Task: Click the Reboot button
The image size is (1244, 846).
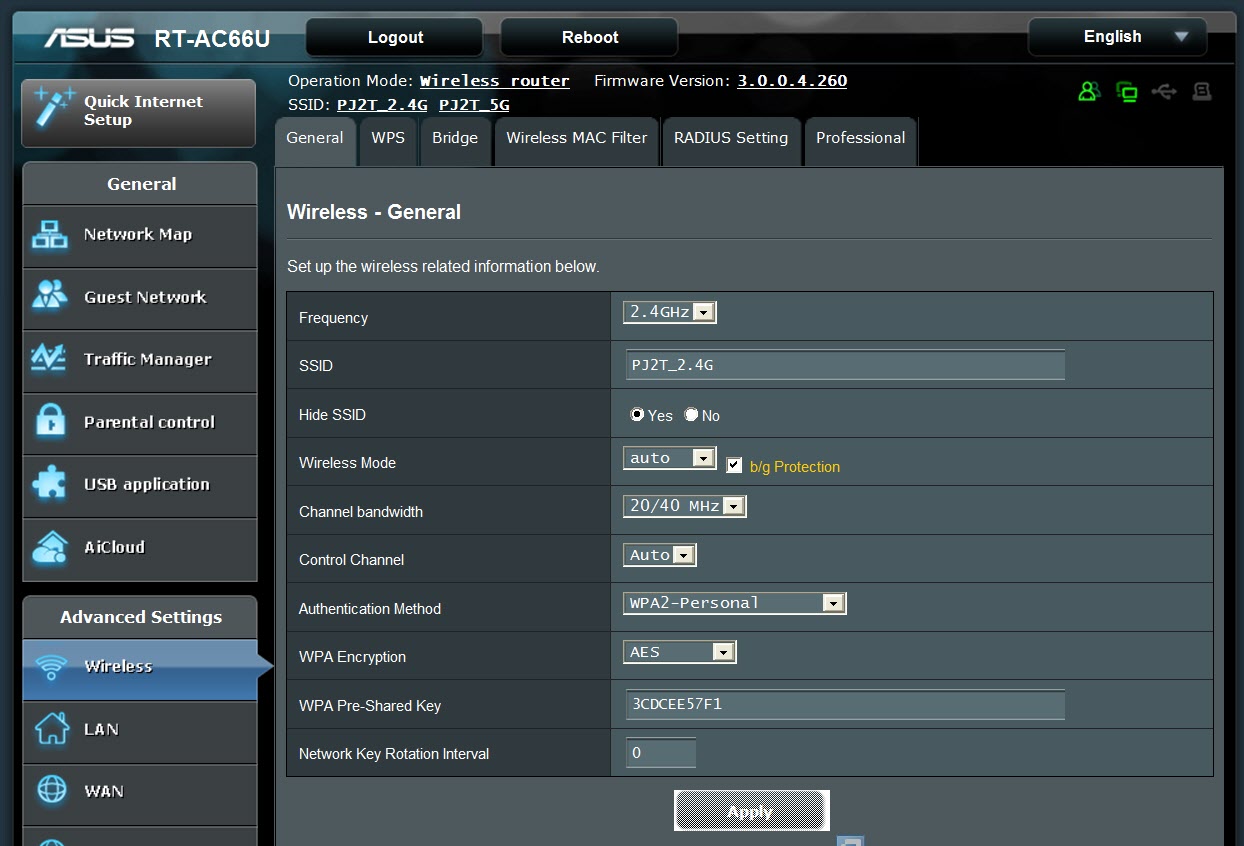Action: (589, 37)
